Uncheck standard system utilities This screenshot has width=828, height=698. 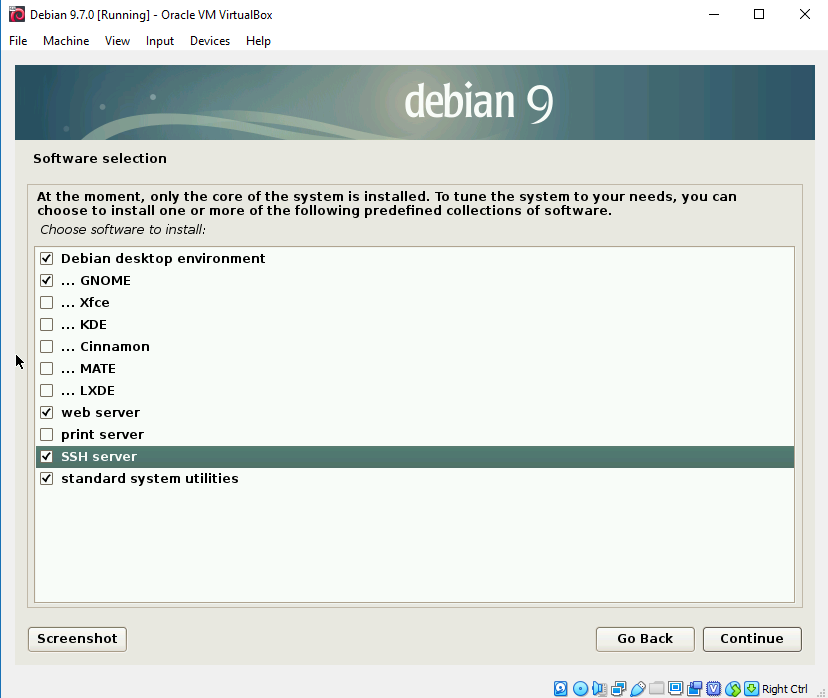click(46, 478)
